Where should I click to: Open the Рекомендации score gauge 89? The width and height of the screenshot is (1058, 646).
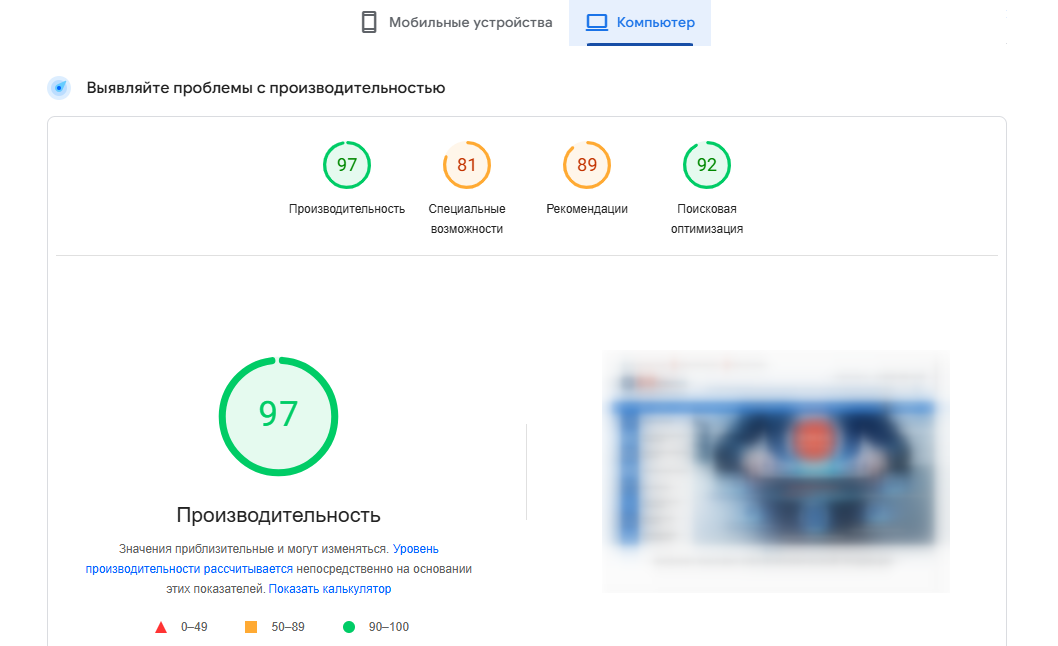point(587,165)
